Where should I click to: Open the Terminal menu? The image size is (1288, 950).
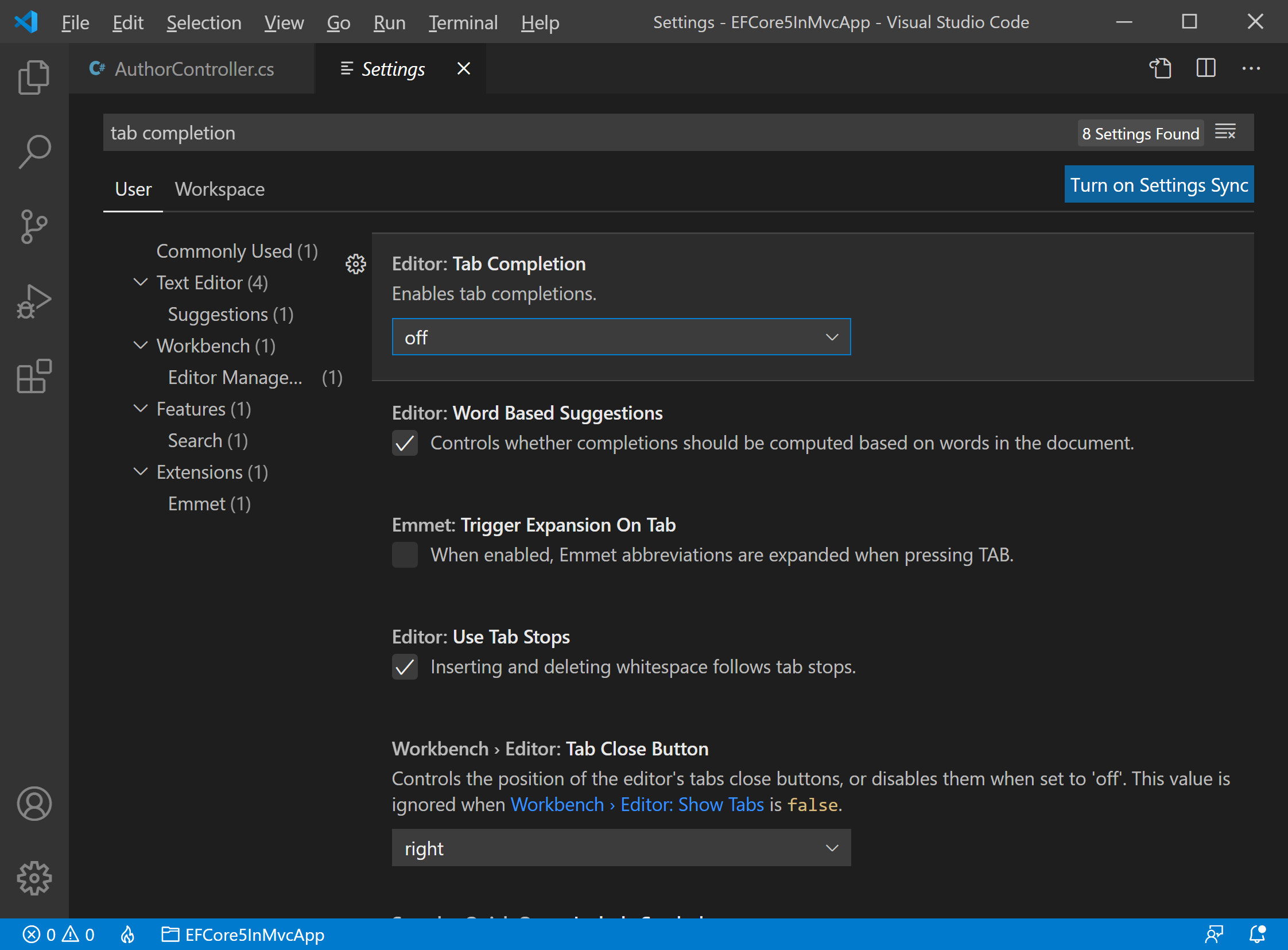click(463, 22)
